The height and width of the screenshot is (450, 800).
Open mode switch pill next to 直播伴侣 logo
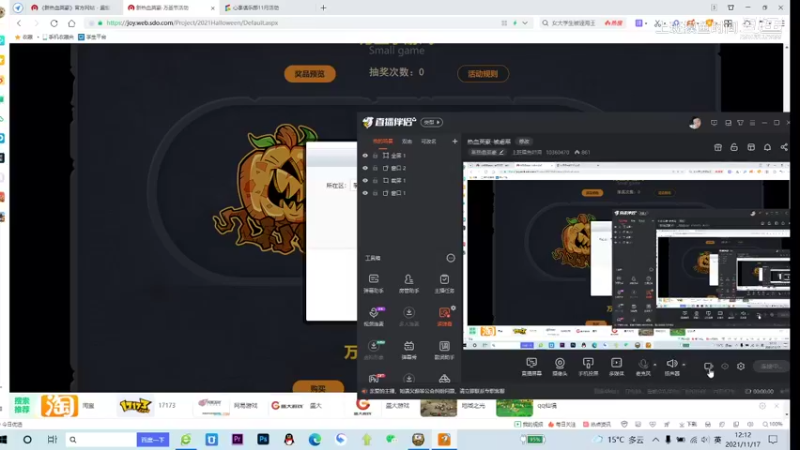click(x=432, y=122)
